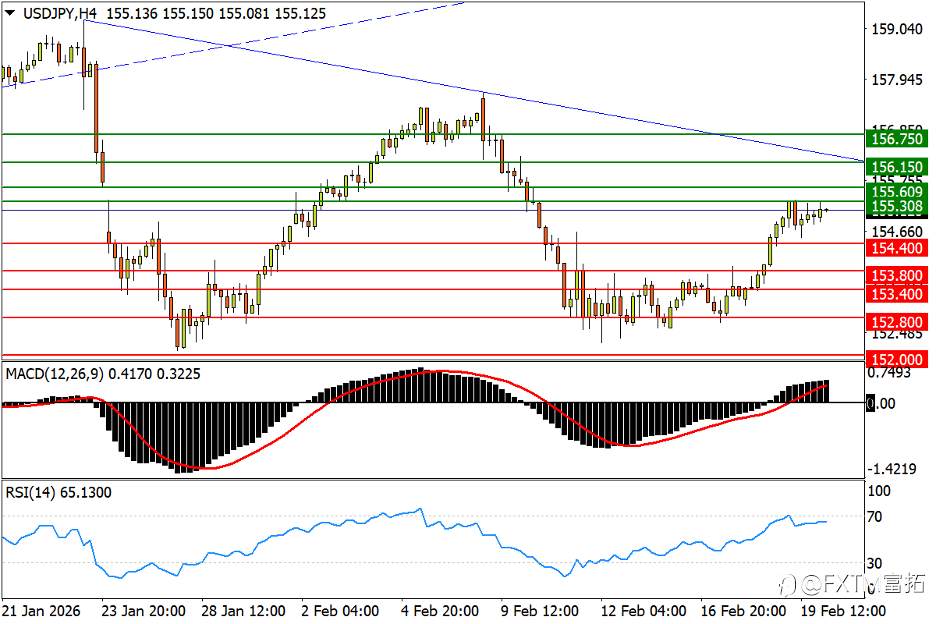
Task: Select the red 153.800 support level label
Action: [x=897, y=275]
